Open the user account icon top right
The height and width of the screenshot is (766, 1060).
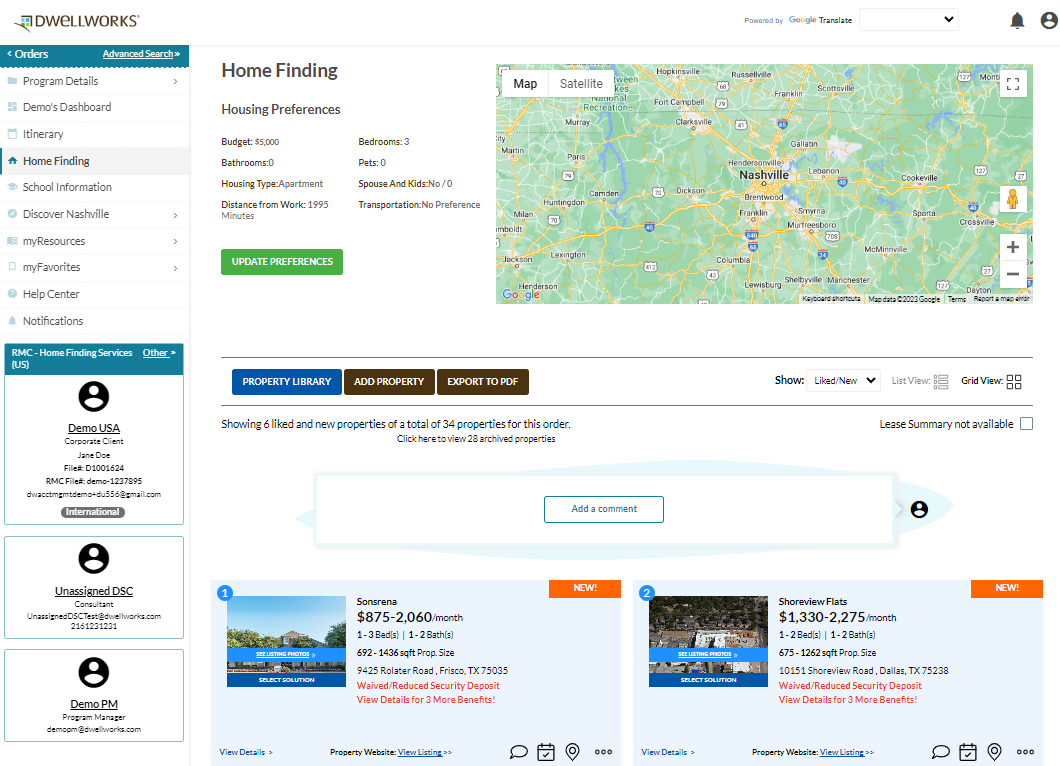(1047, 19)
